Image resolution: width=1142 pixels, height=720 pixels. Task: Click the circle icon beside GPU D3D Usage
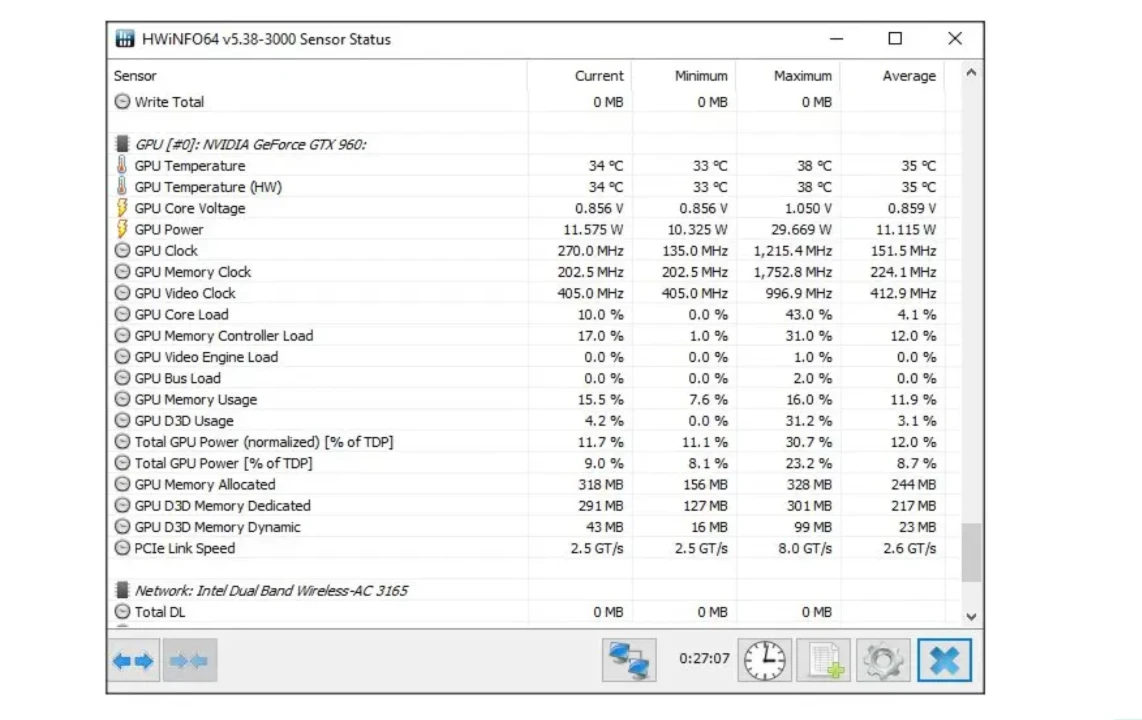click(122, 420)
